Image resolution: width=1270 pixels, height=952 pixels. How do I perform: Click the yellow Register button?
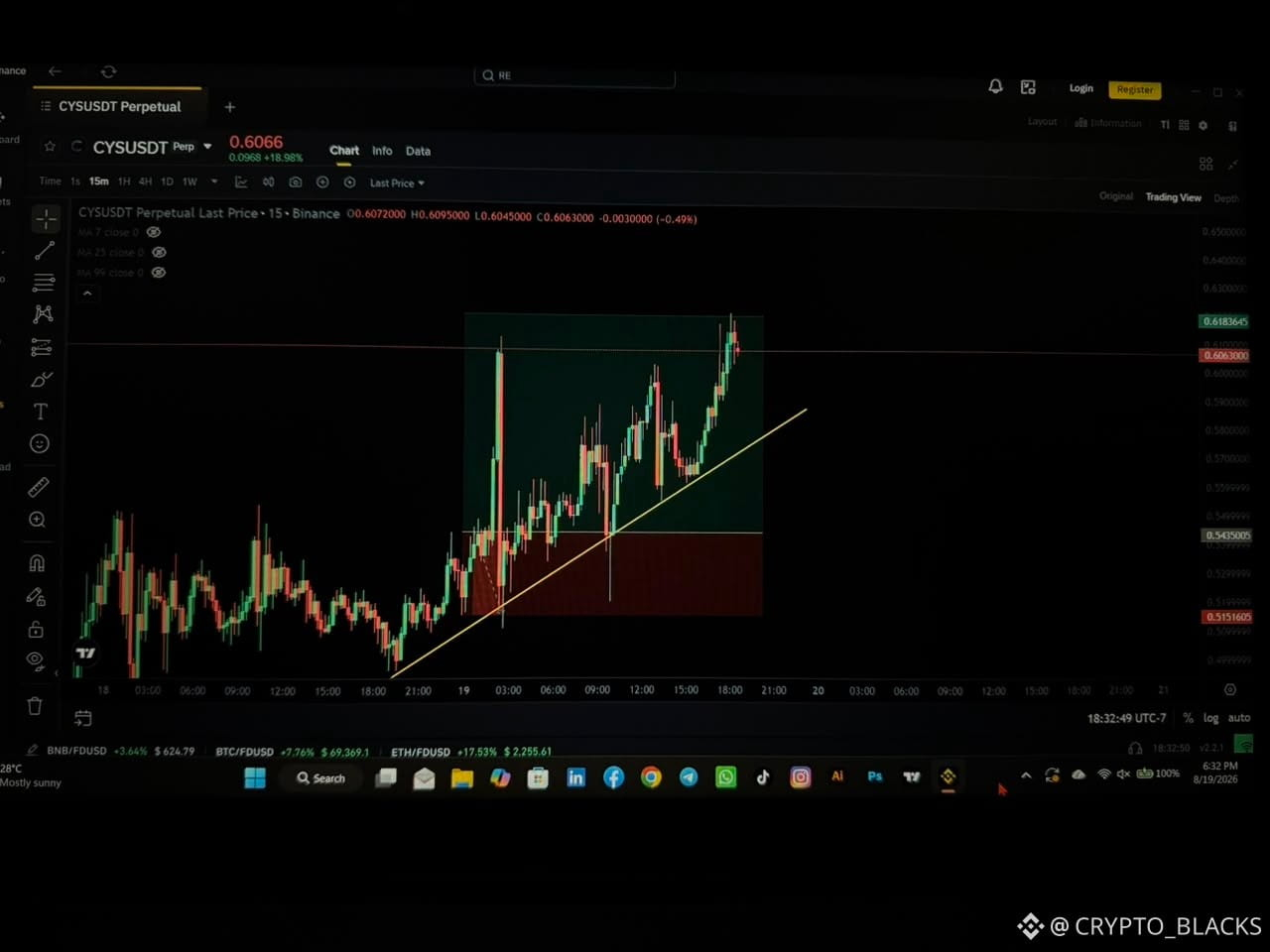pos(1135,89)
